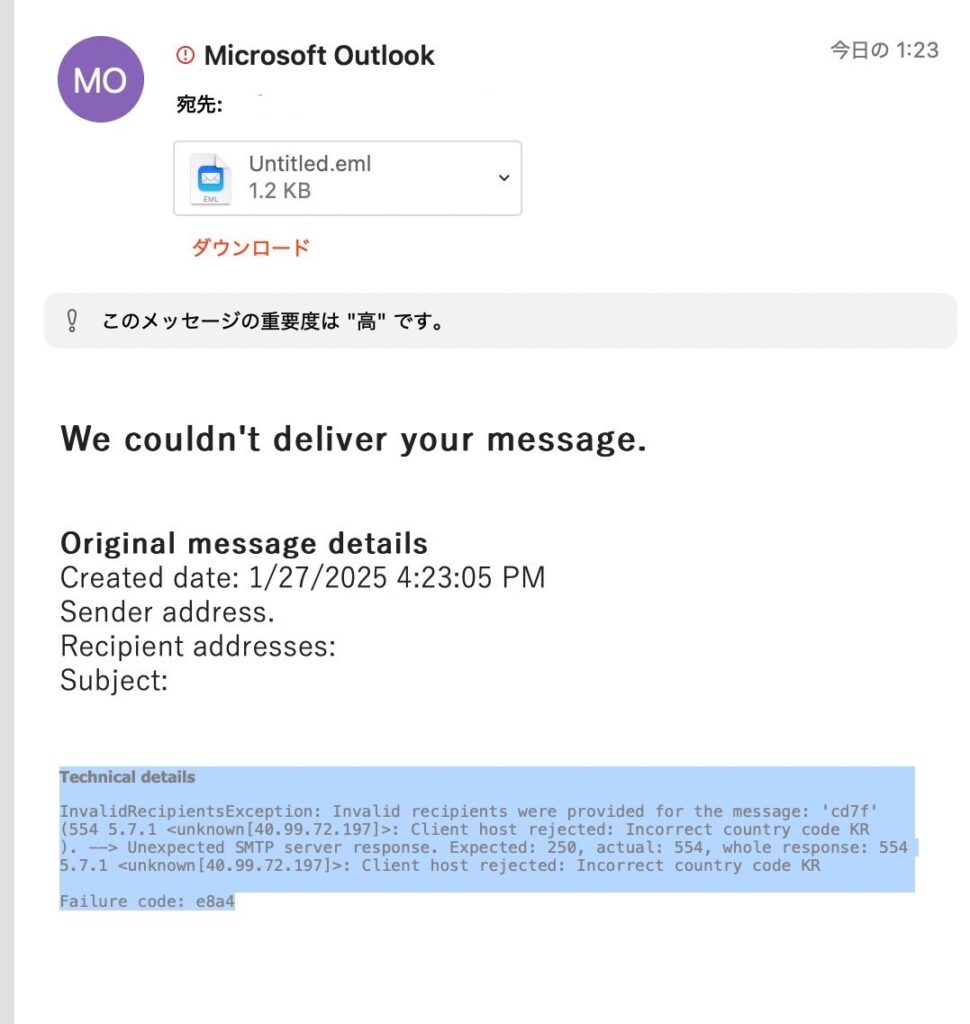
Task: Click the Created date line
Action: [302, 578]
